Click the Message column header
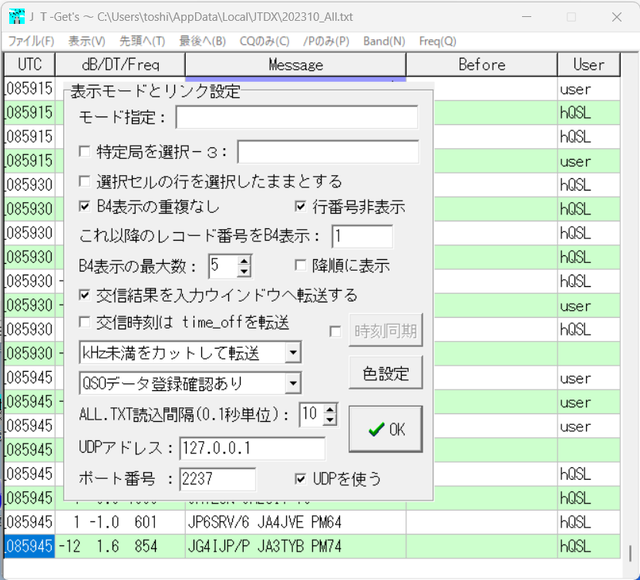640x580 pixels. point(296,64)
